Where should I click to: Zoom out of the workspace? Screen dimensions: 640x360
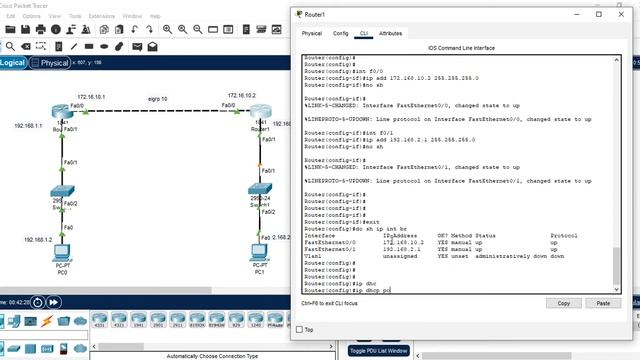point(198,29)
